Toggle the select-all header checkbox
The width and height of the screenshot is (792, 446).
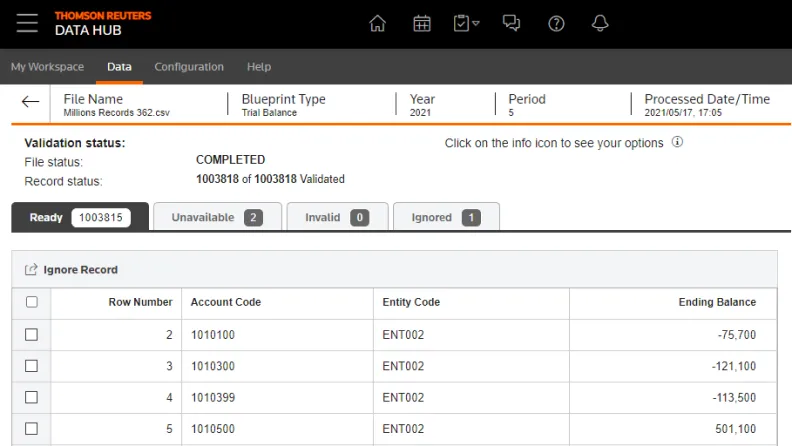31,302
